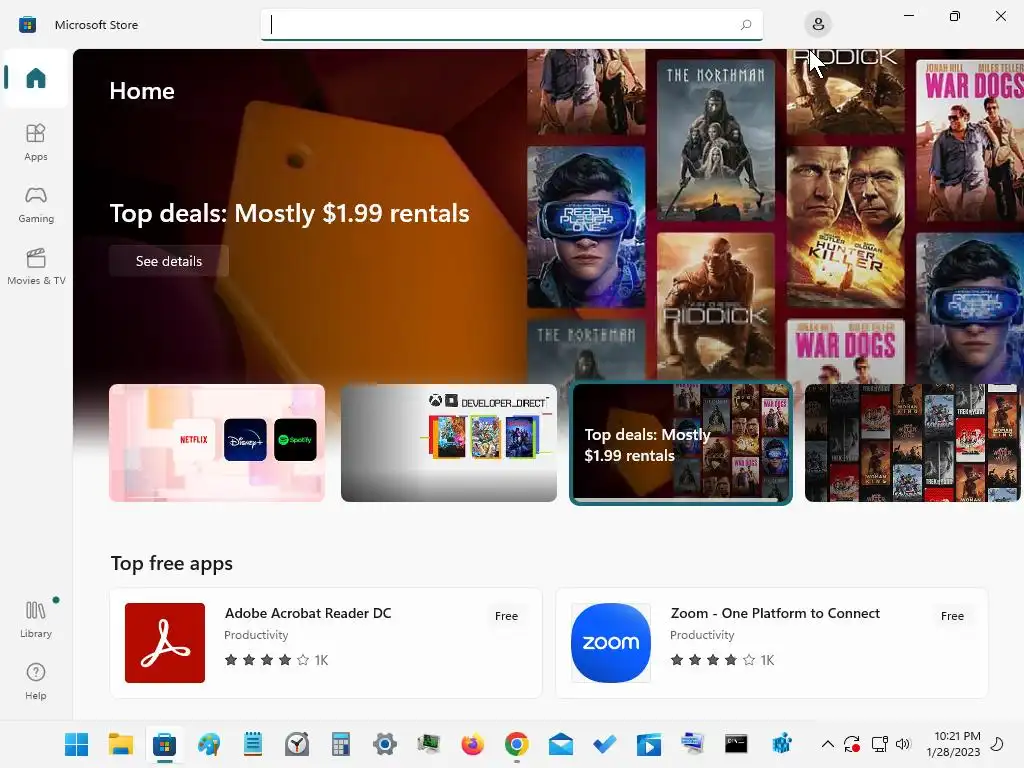The image size is (1024, 768).
Task: Click the Hunter Killer movie poster
Action: (x=846, y=226)
